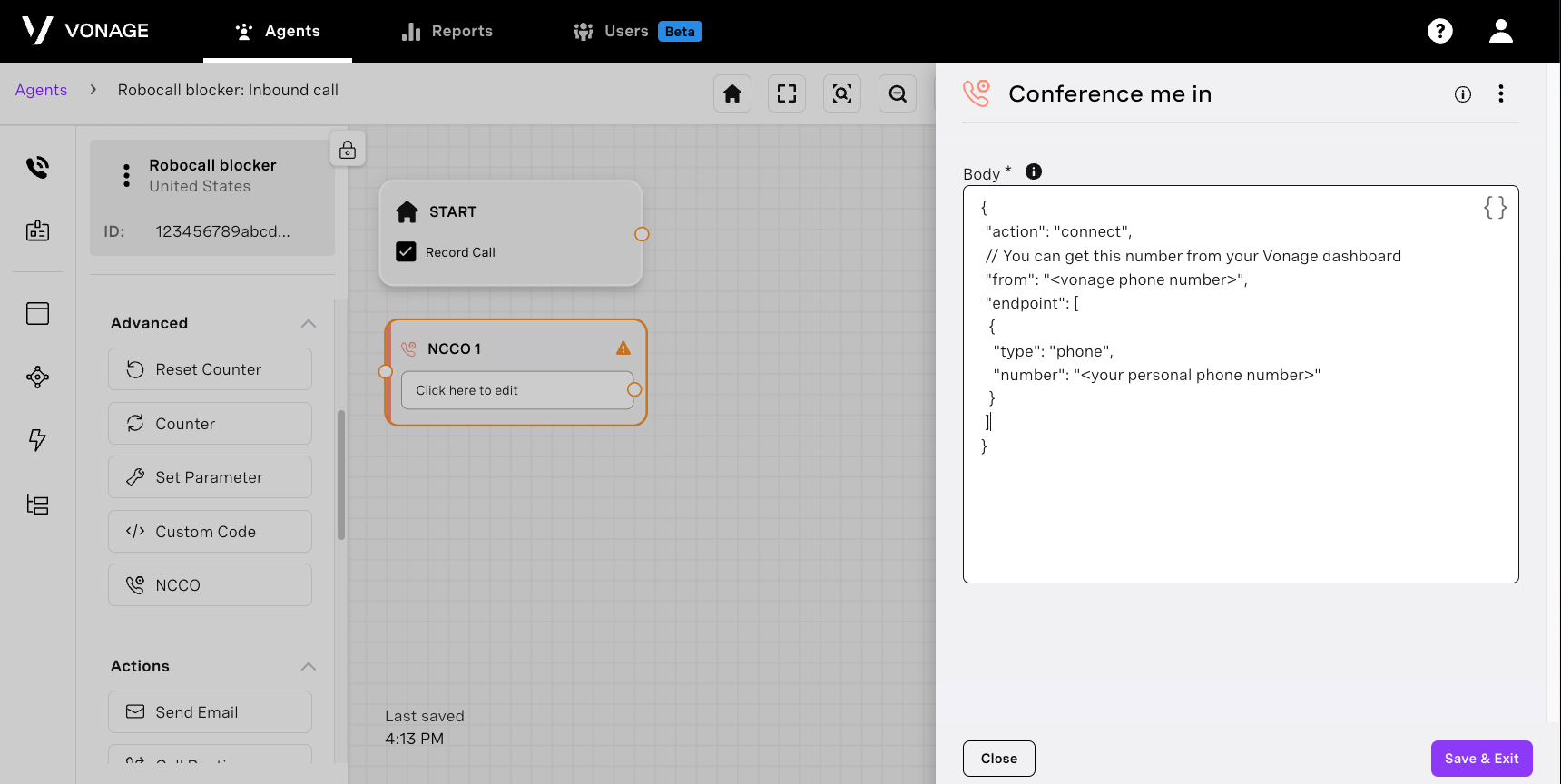The width and height of the screenshot is (1561, 784).
Task: Click the START node output connector
Action: click(642, 234)
